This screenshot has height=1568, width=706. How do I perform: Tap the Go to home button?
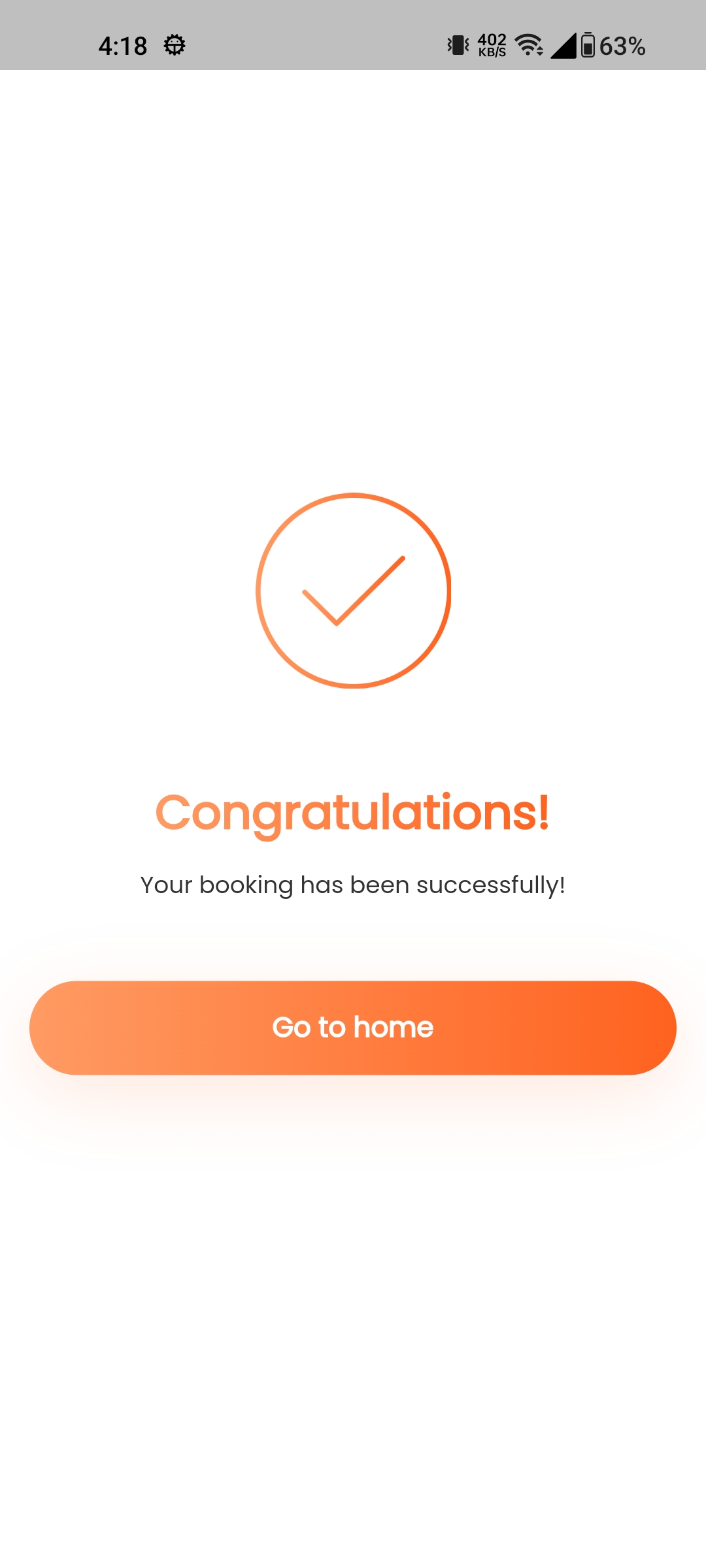tap(353, 1028)
